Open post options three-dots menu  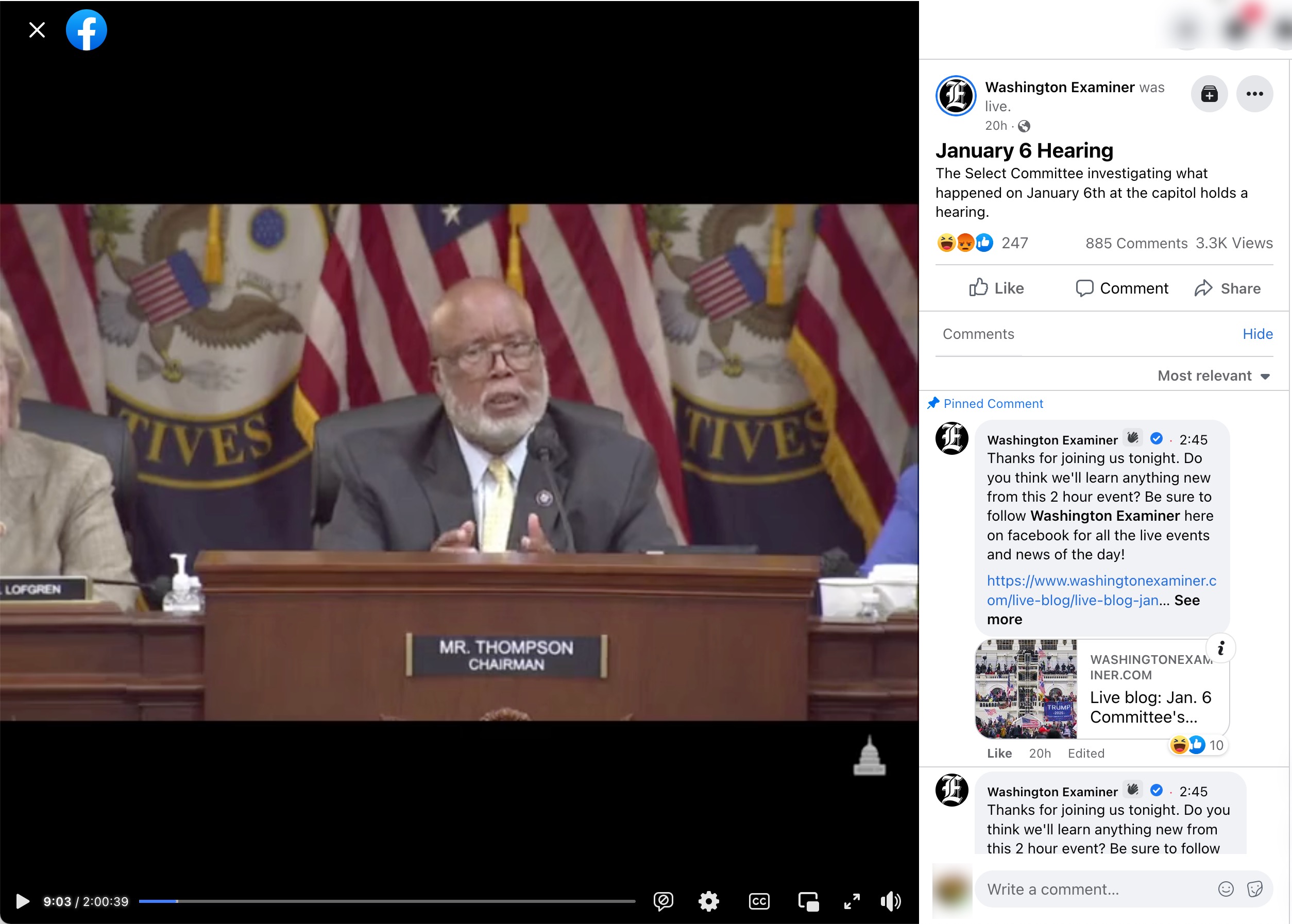[x=1254, y=94]
